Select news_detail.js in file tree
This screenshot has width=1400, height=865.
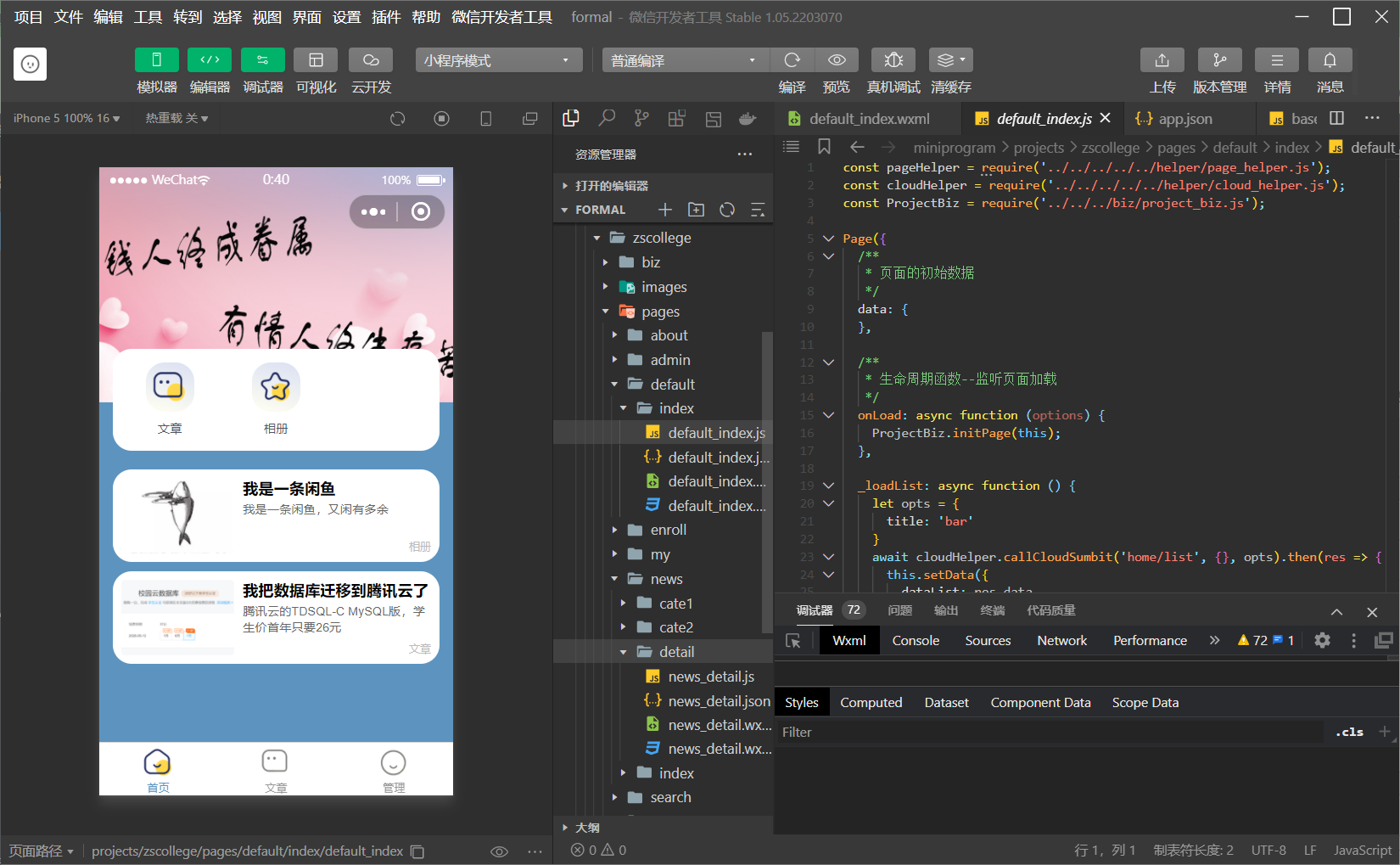[x=710, y=677]
